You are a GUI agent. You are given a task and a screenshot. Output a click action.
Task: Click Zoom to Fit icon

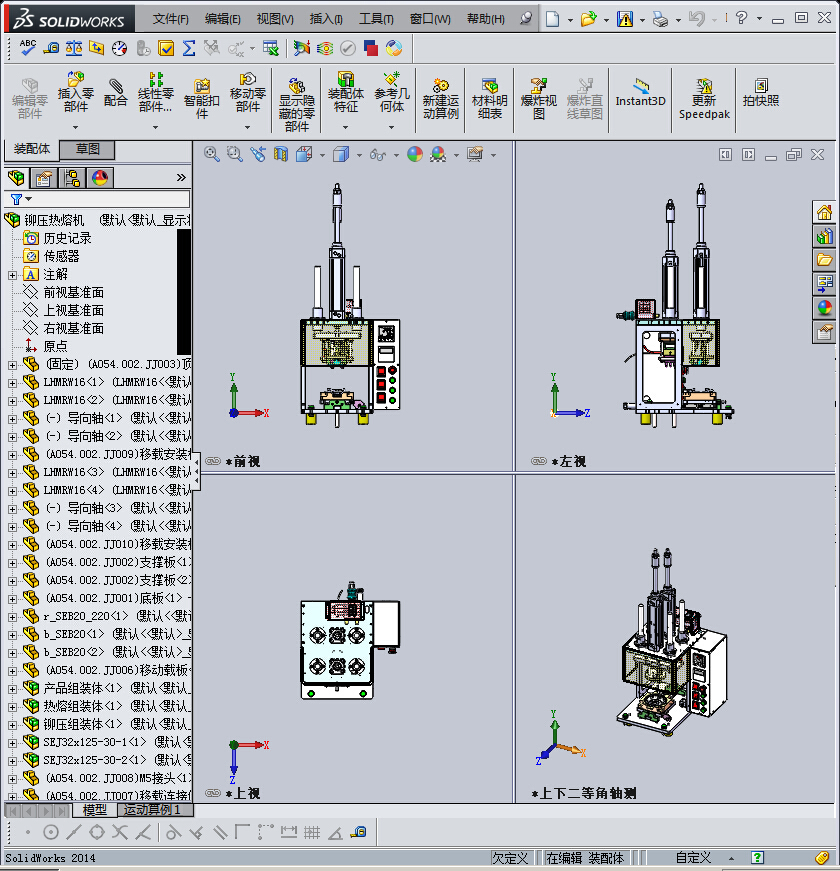[211, 154]
